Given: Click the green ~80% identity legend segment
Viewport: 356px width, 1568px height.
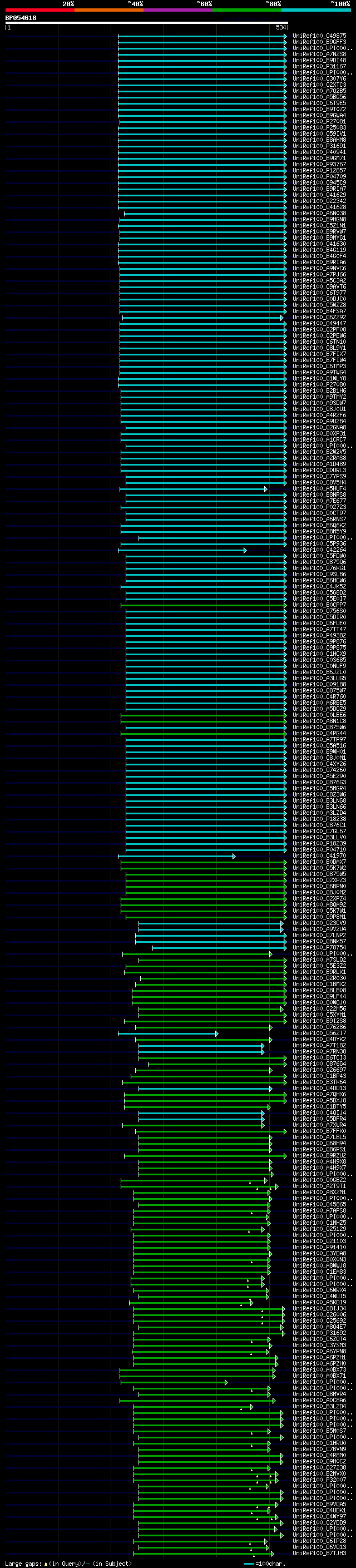Looking at the screenshot, I should (247, 10).
